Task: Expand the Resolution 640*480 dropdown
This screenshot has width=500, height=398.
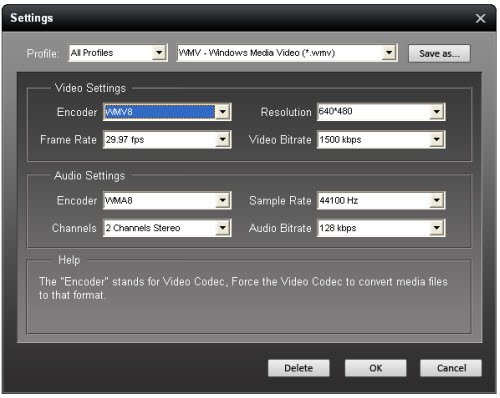Action: click(381, 112)
